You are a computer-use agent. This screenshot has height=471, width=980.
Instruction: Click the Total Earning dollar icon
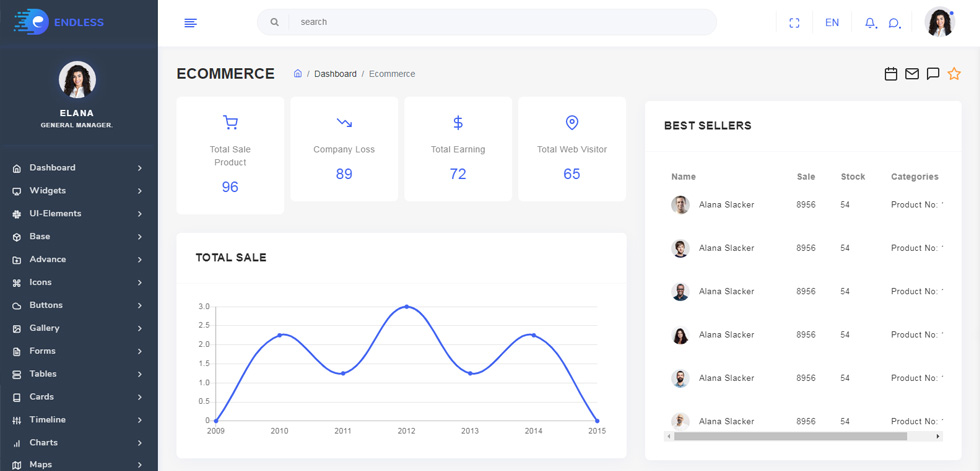click(x=458, y=122)
